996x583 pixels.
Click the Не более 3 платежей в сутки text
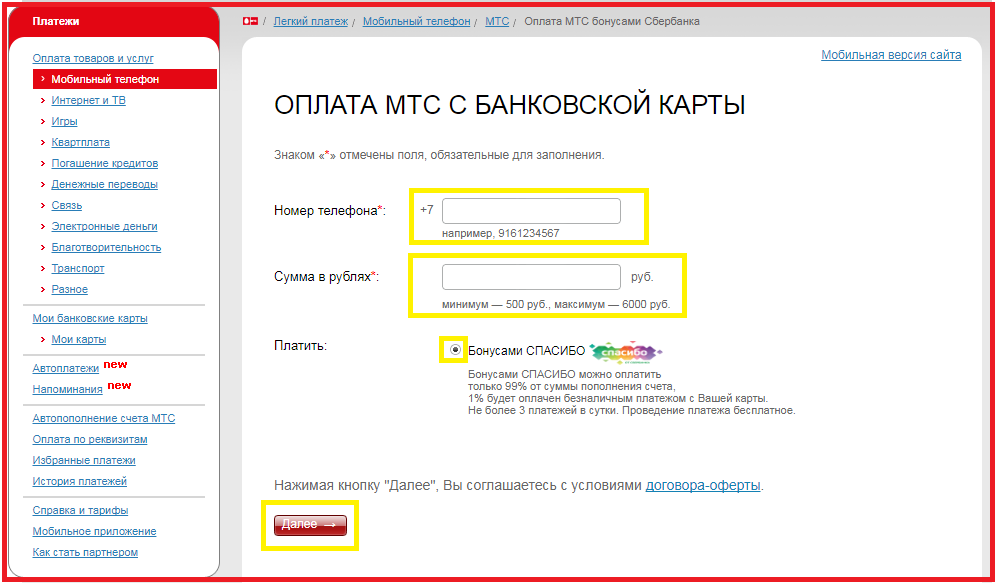(x=543, y=411)
